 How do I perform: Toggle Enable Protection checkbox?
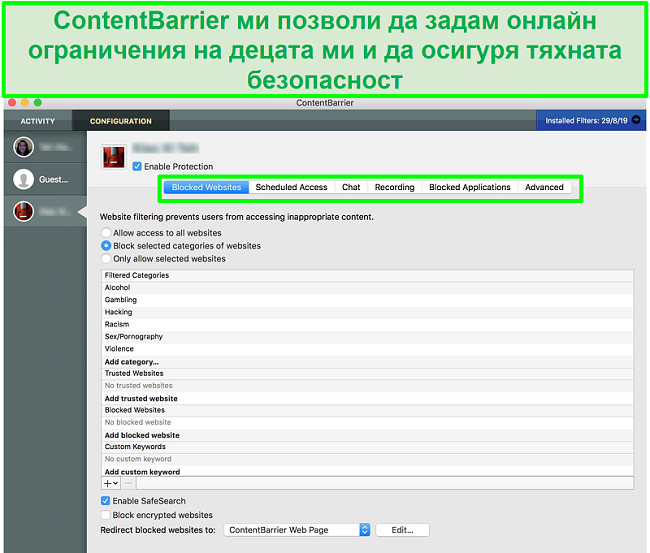click(x=137, y=167)
